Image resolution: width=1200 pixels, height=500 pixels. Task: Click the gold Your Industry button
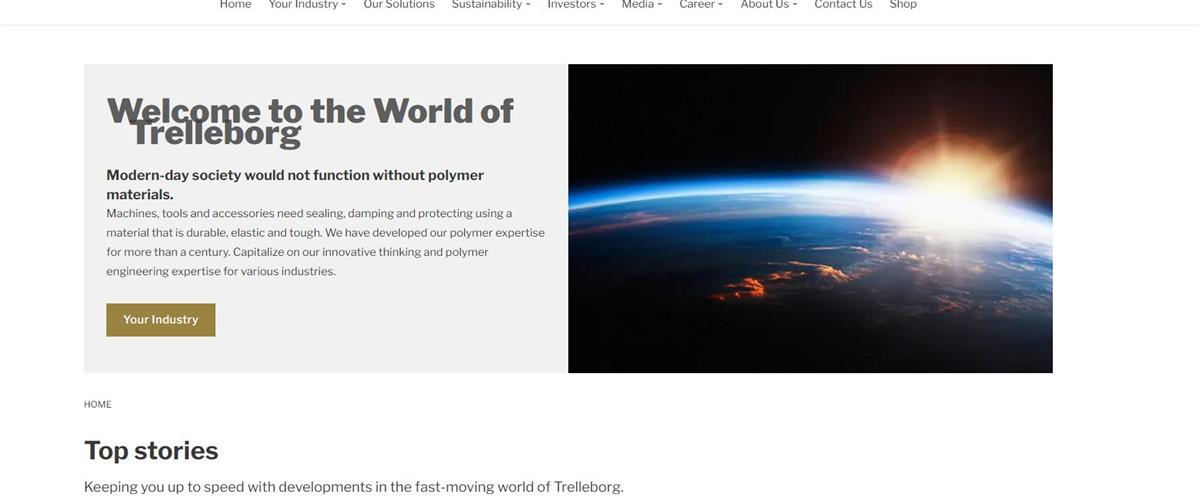point(161,320)
